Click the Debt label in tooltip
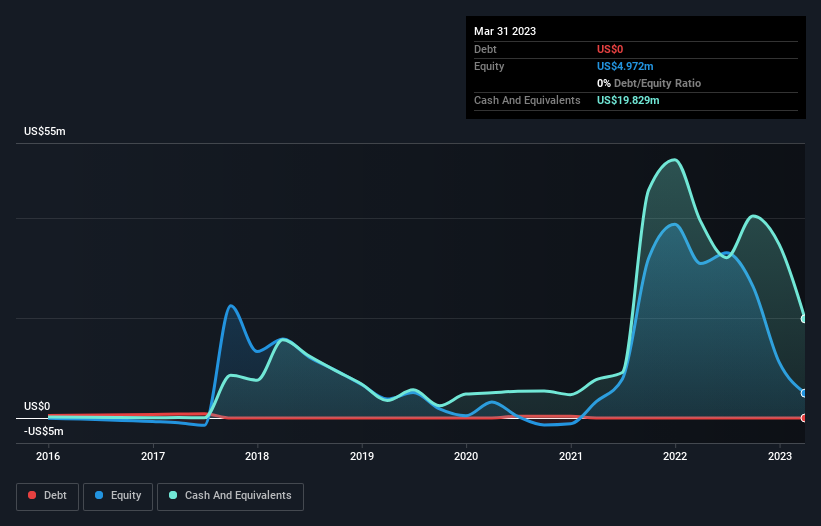The height and width of the screenshot is (526, 821). (485, 49)
